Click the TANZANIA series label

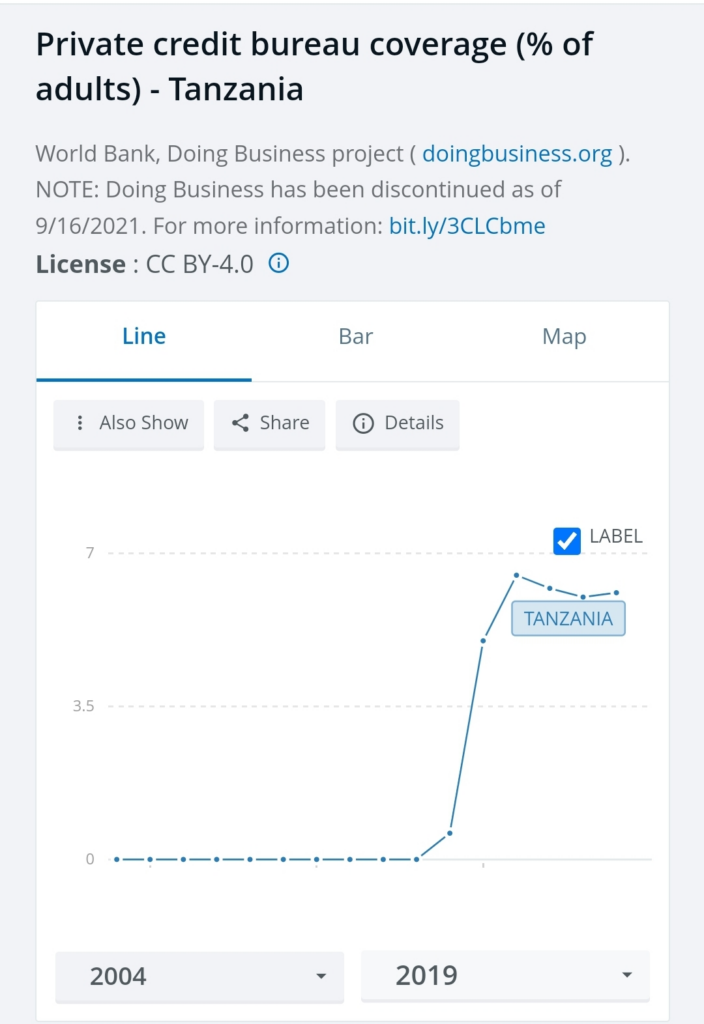click(x=568, y=619)
